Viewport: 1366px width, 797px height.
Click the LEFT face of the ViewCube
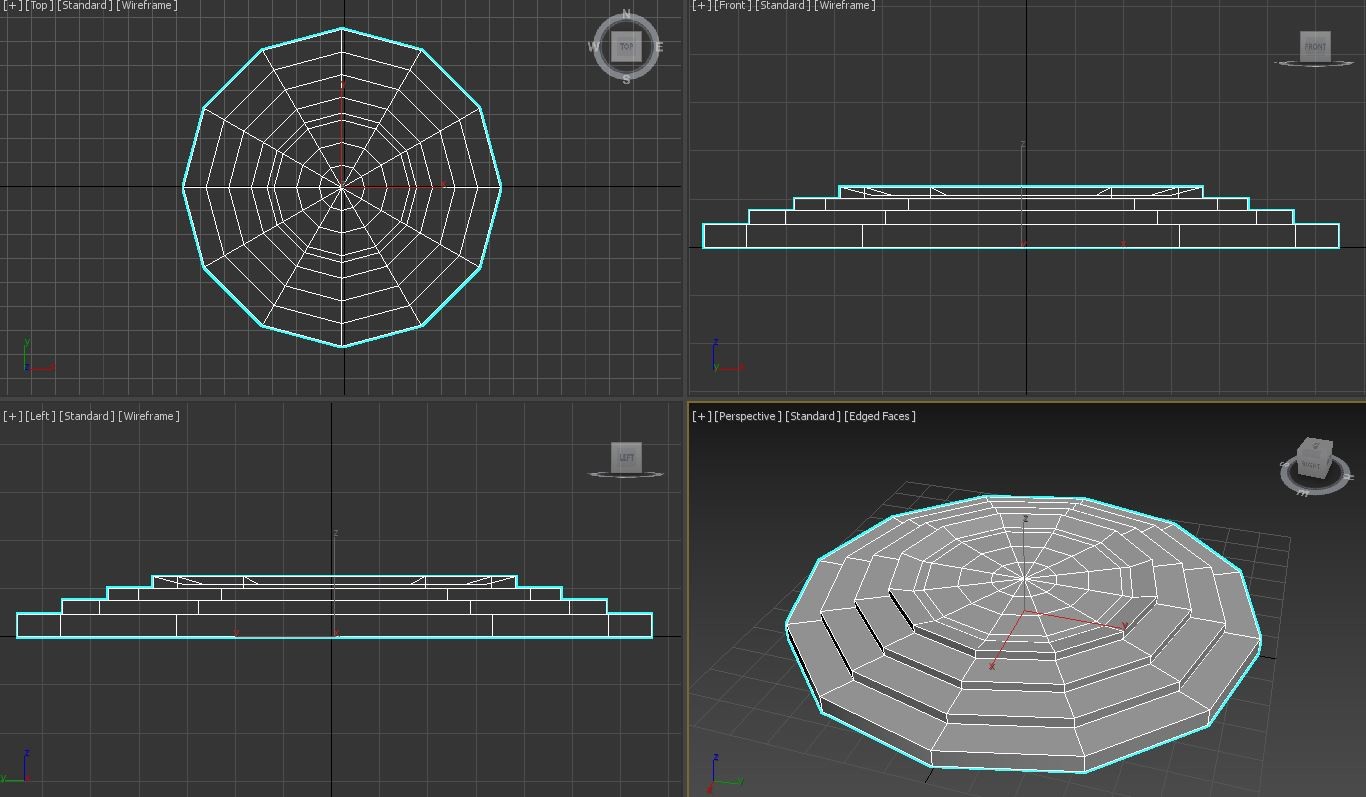point(626,457)
